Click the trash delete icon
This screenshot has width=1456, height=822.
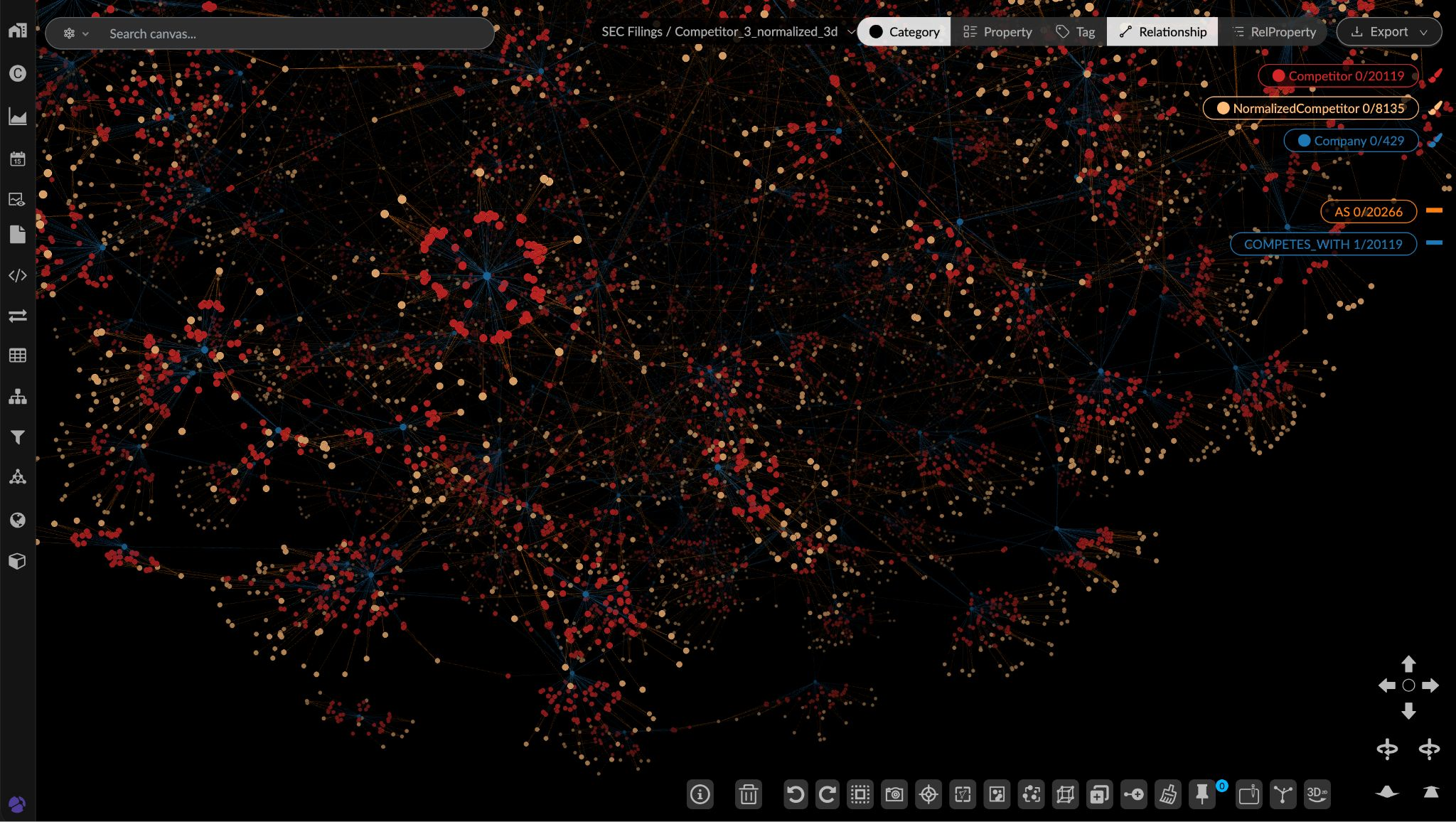748,794
